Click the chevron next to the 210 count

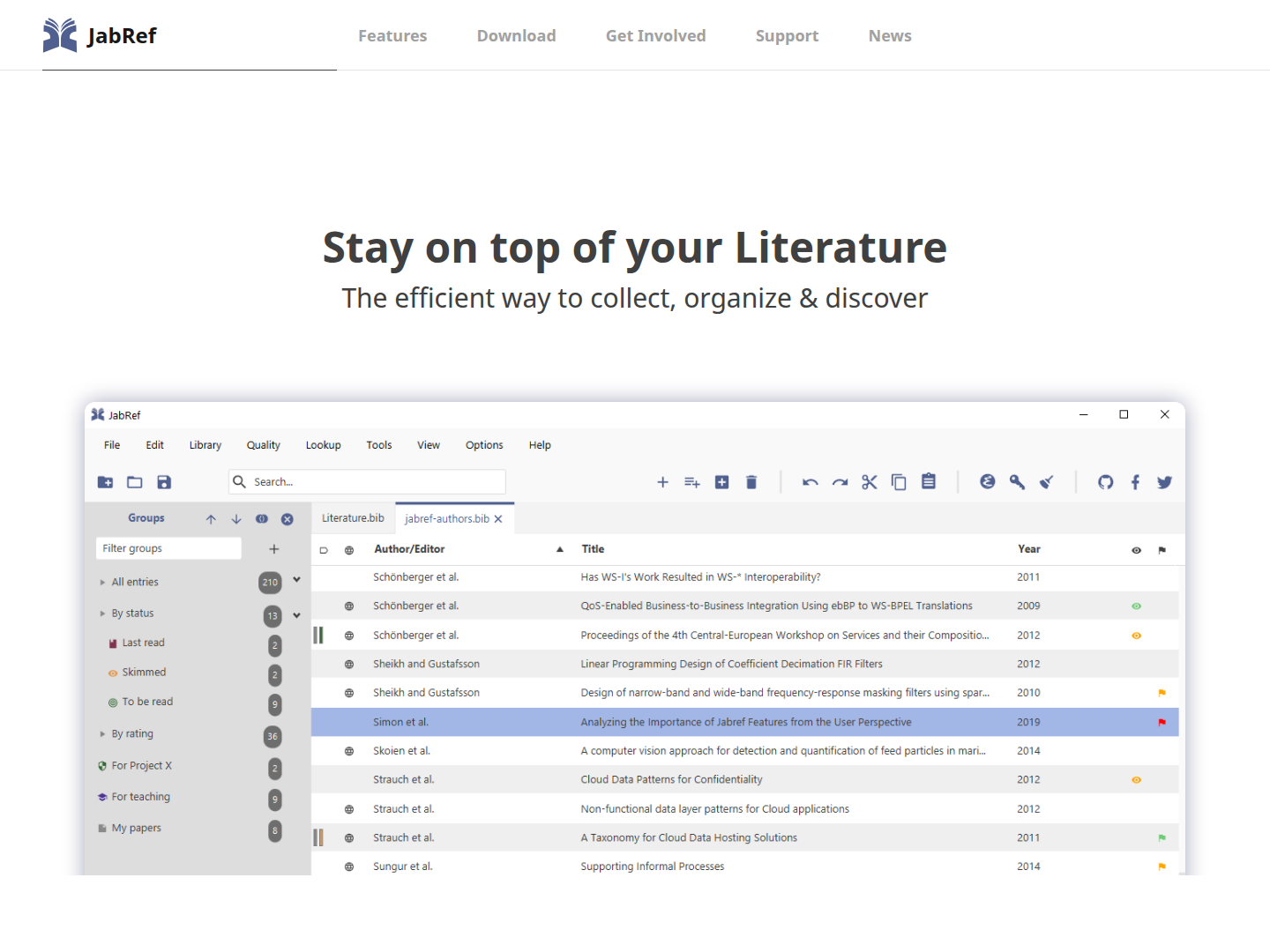297,580
